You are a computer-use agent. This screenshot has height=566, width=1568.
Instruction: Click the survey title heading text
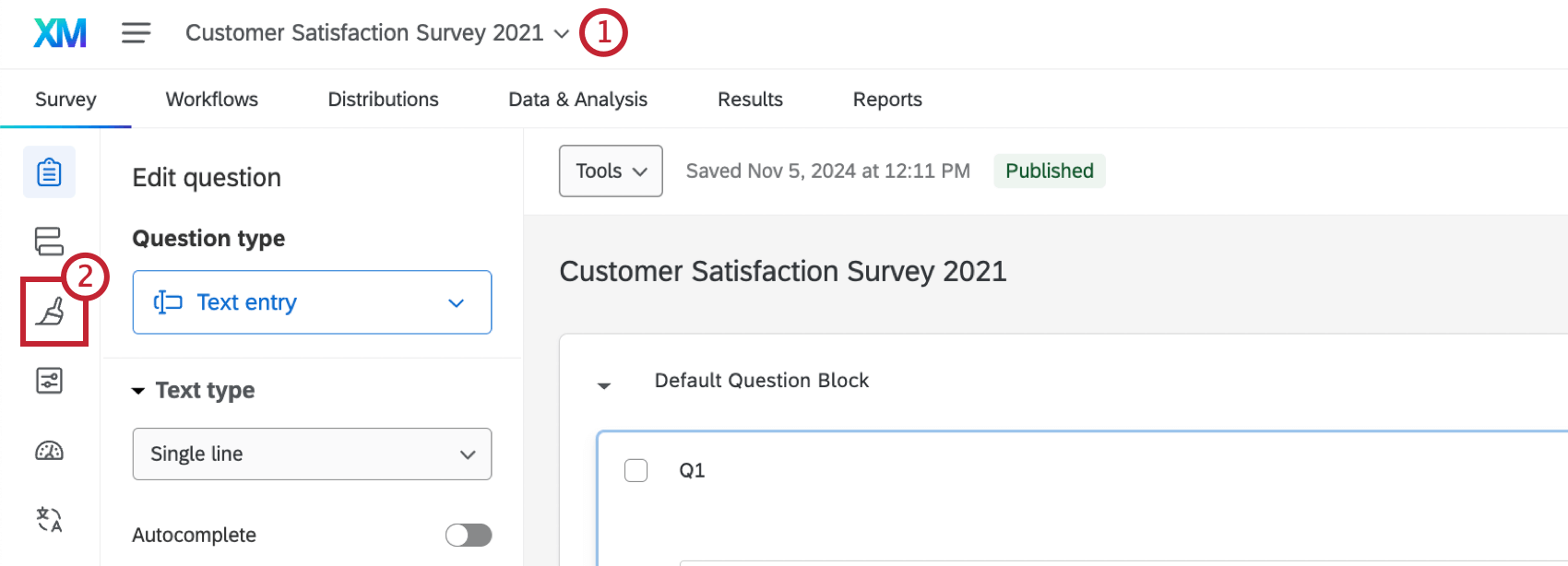783,272
